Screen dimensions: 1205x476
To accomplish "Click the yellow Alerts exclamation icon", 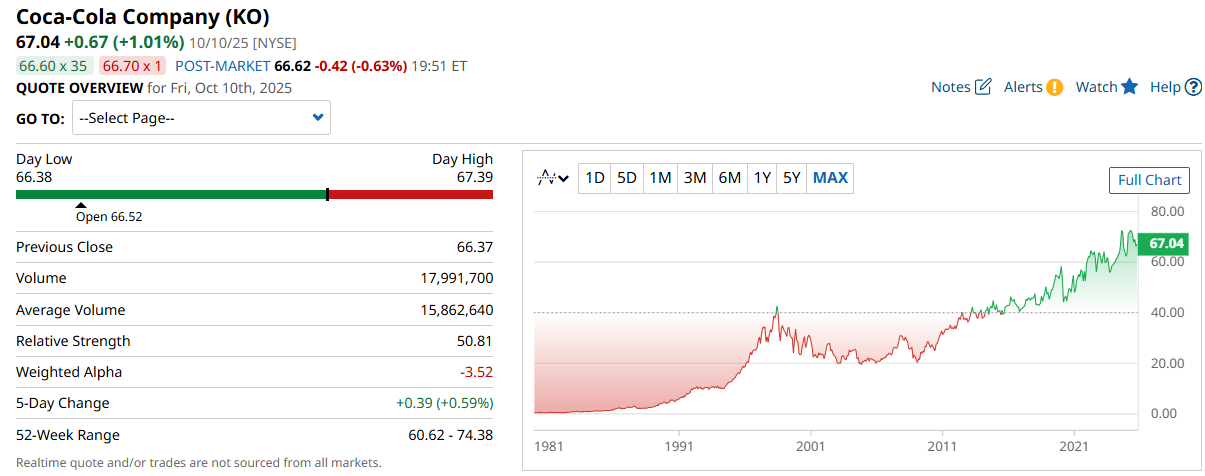I will [1054, 87].
